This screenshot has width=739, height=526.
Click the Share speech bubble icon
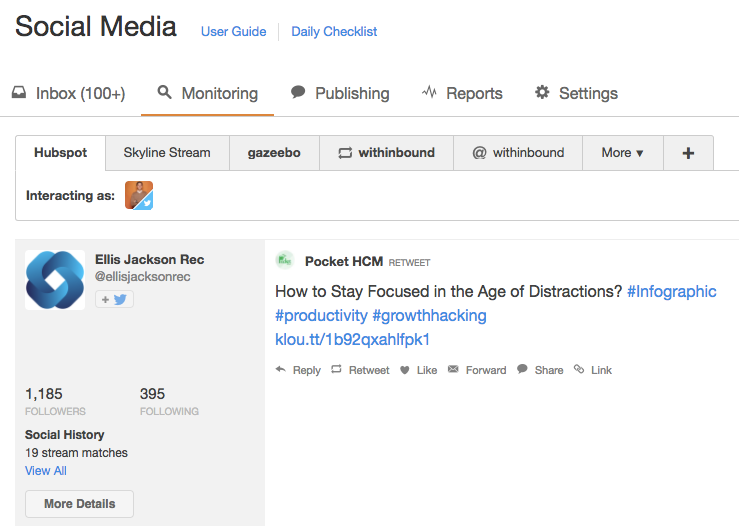point(522,369)
